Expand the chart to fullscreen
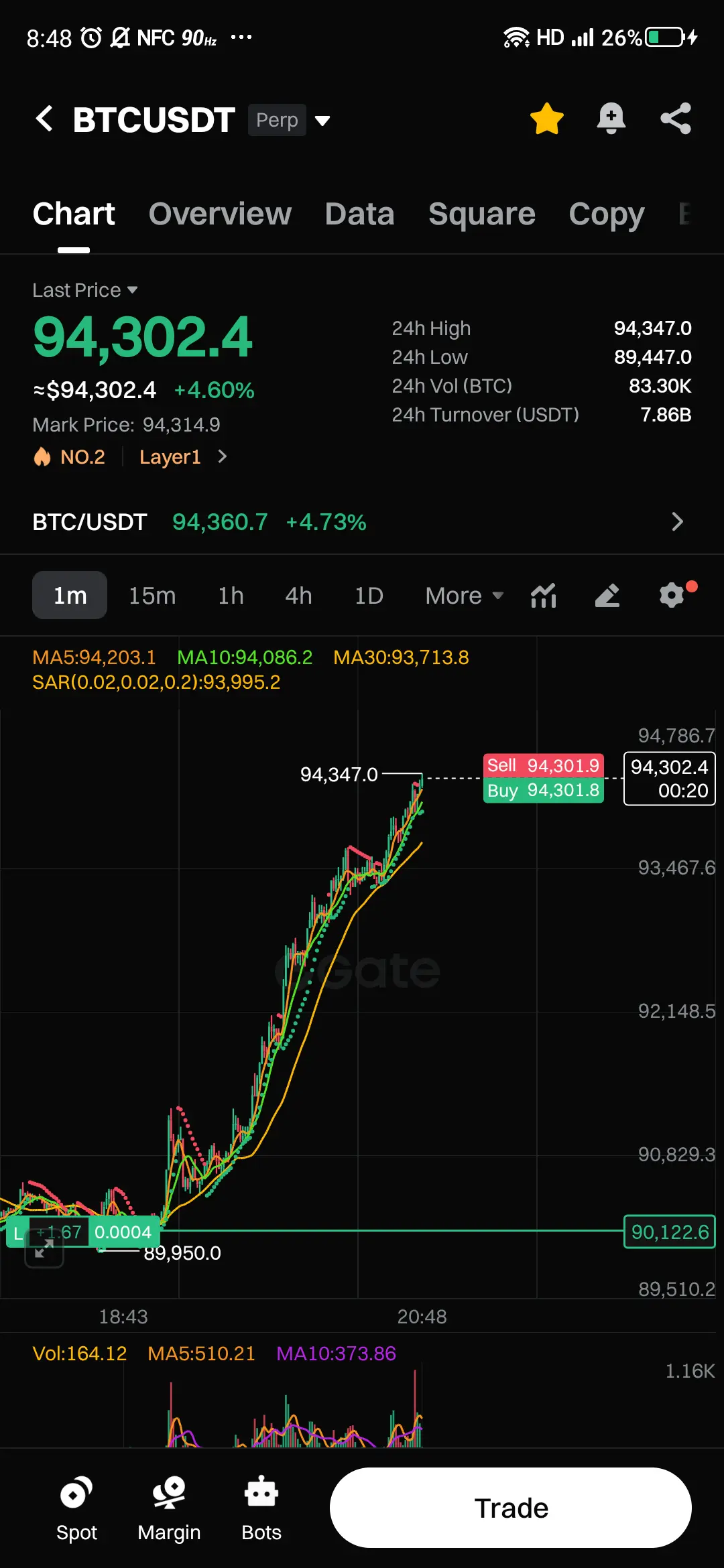Viewport: 724px width, 1568px height. click(44, 1248)
